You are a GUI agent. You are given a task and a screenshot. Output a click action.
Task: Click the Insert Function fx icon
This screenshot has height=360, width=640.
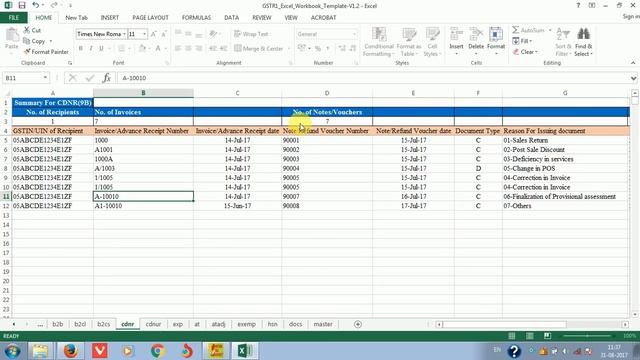tap(107, 78)
